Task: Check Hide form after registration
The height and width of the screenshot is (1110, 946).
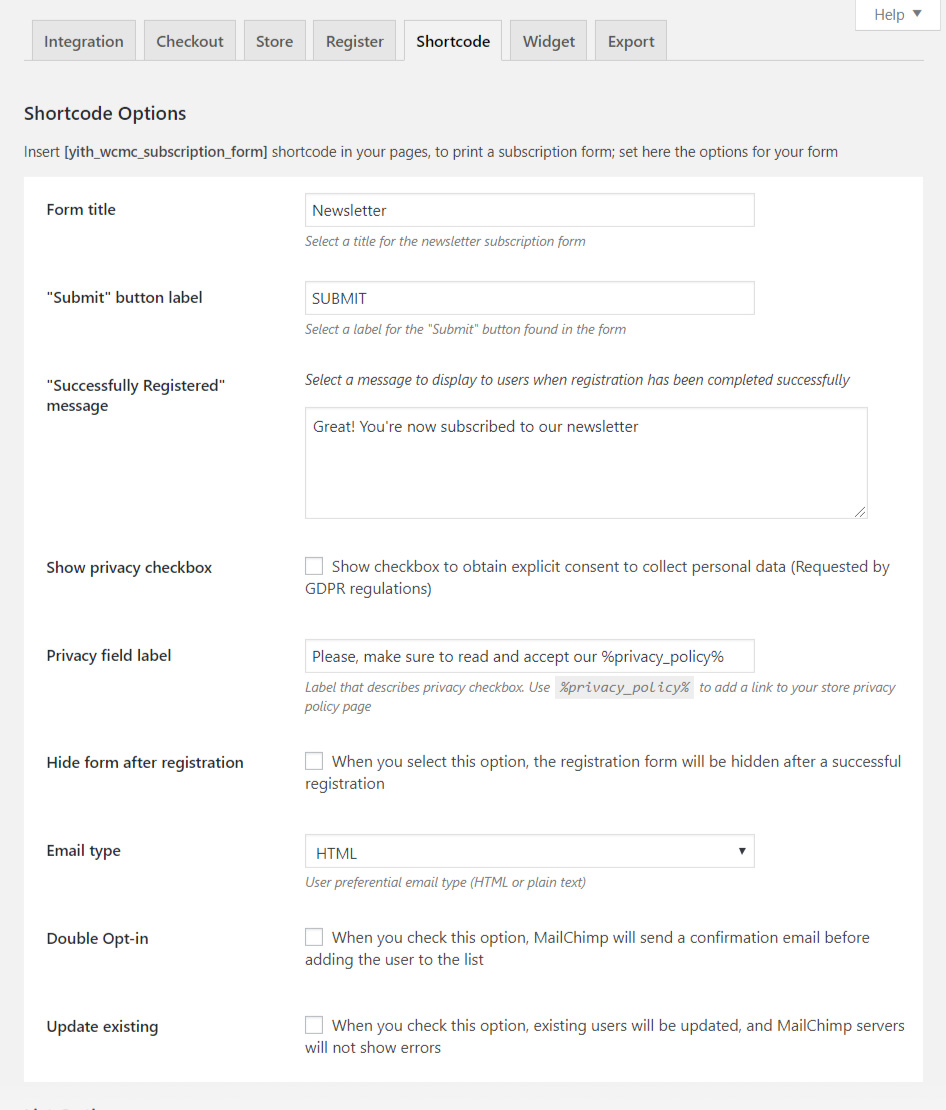Action: coord(314,761)
